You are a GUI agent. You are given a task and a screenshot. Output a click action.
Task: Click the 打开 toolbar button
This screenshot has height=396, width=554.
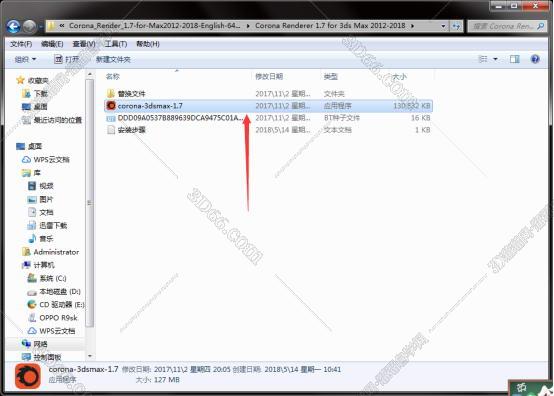point(66,59)
